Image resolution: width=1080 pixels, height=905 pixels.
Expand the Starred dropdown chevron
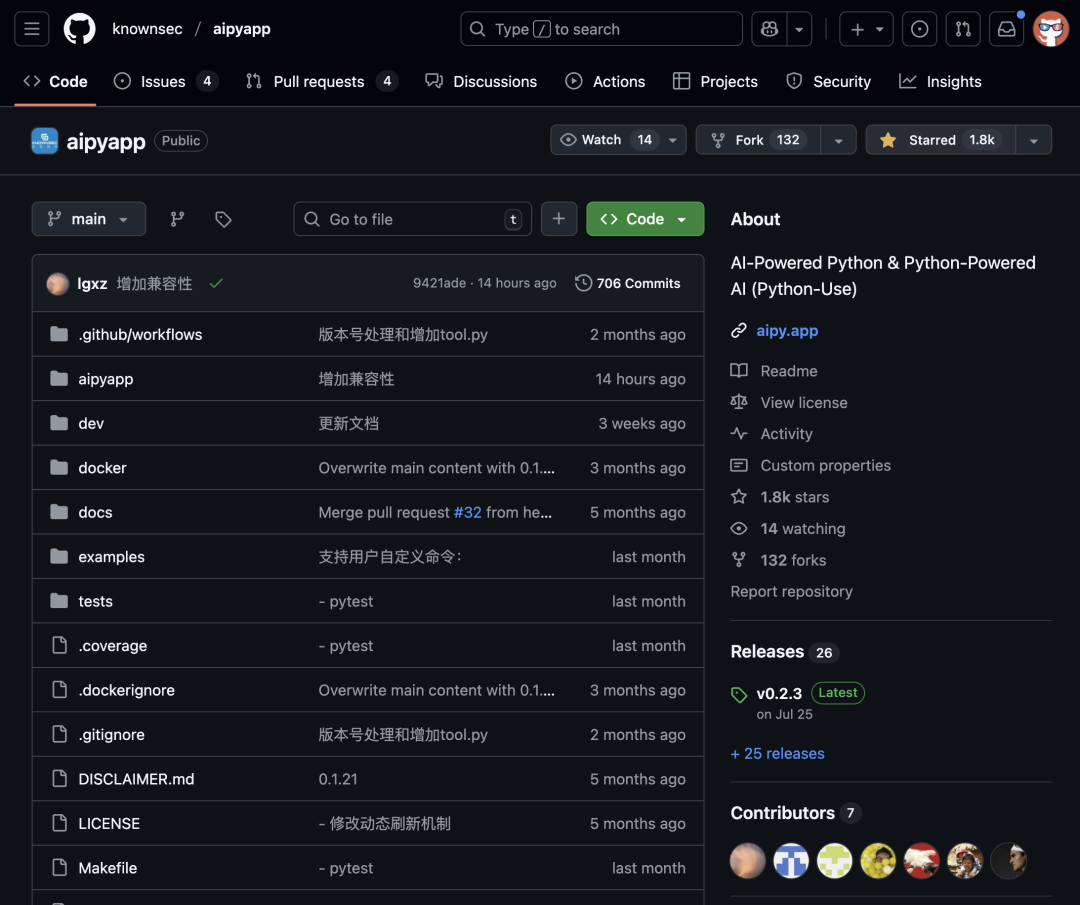[x=1033, y=139]
